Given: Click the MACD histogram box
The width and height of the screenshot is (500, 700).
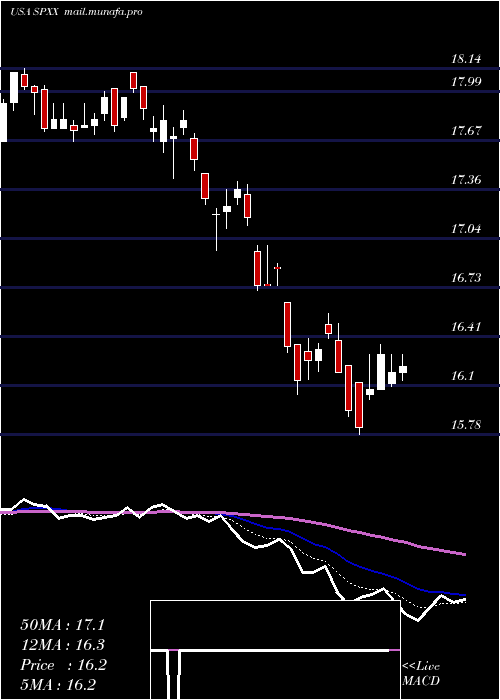Looking at the screenshot, I should pos(275,650).
